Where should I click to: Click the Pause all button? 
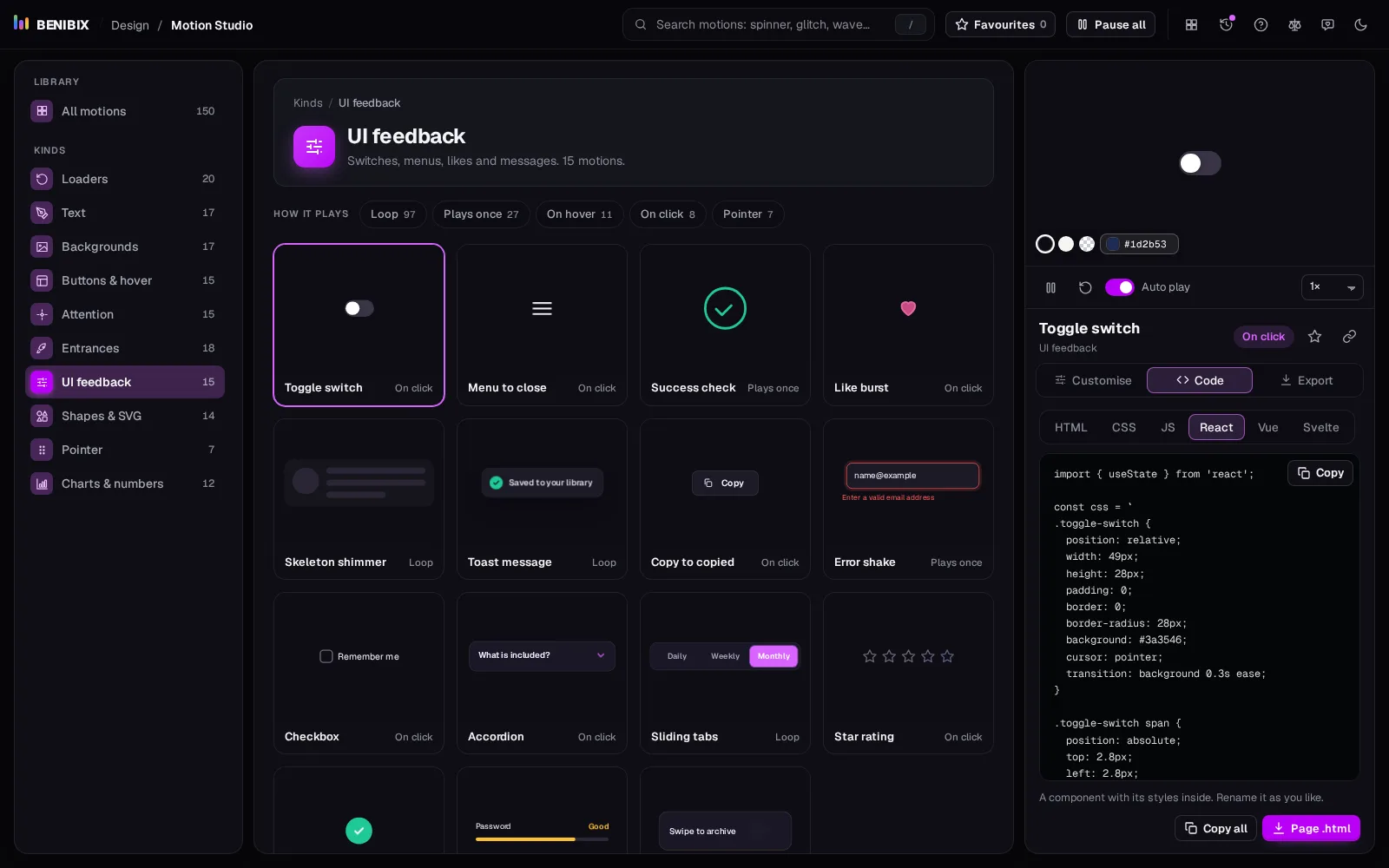point(1111,24)
